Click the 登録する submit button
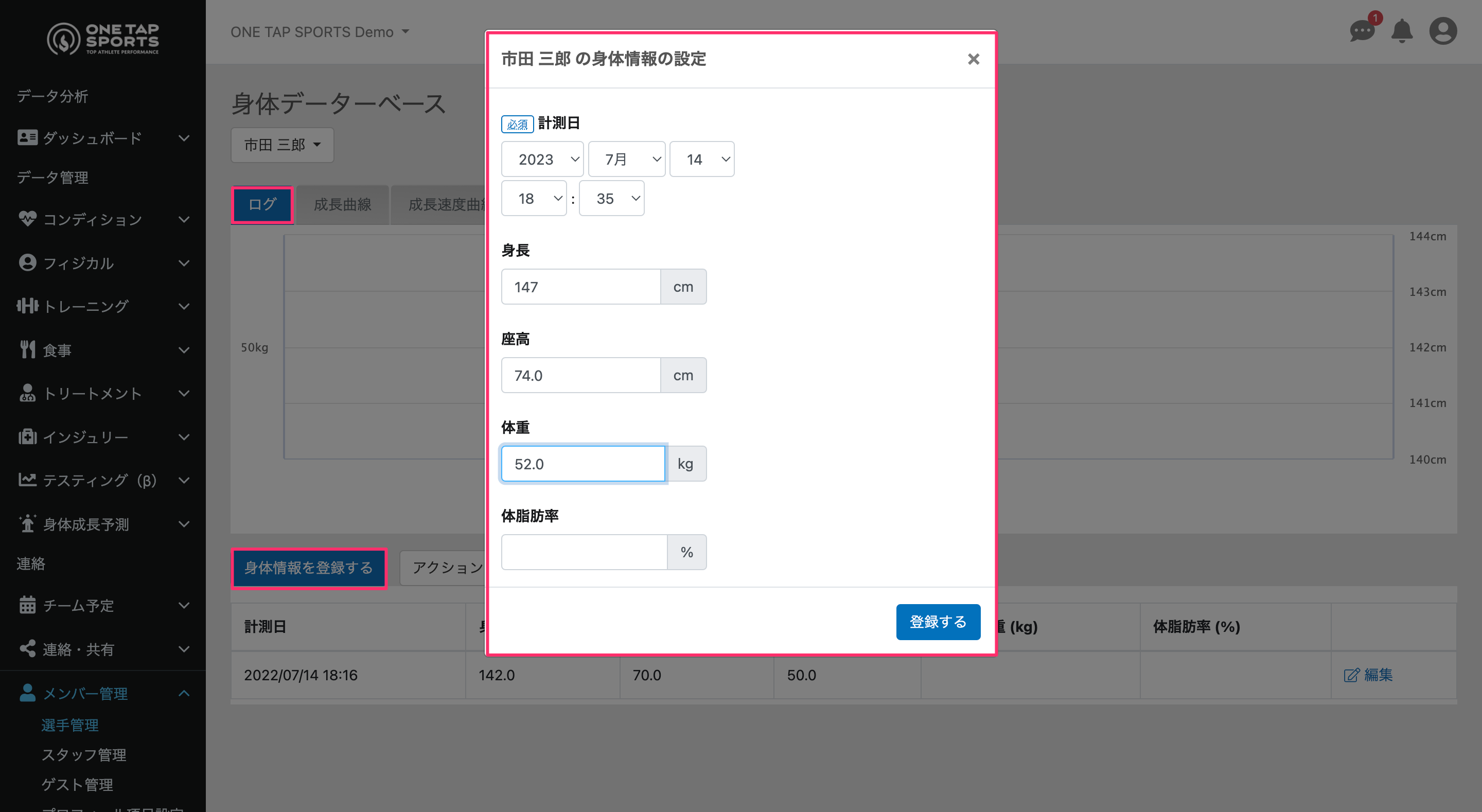The height and width of the screenshot is (812, 1482). [938, 622]
